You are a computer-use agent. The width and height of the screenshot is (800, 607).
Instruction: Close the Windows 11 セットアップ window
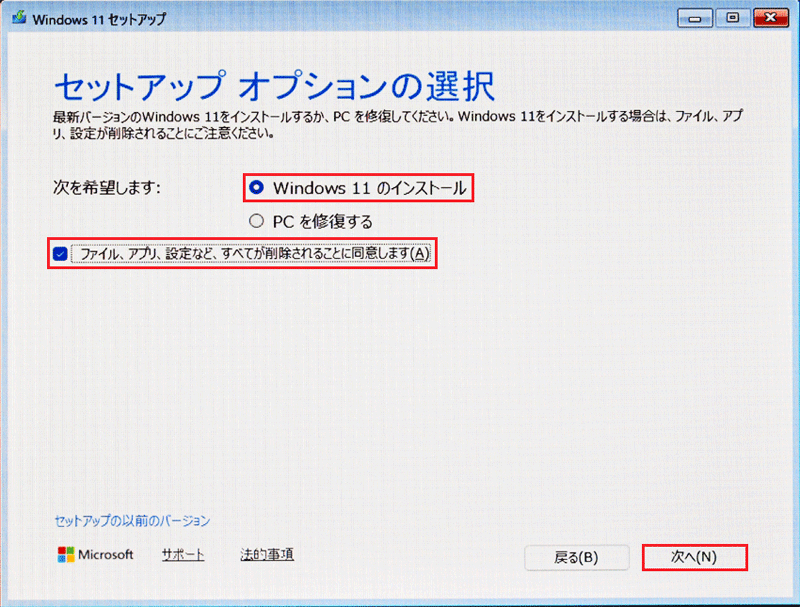(770, 18)
